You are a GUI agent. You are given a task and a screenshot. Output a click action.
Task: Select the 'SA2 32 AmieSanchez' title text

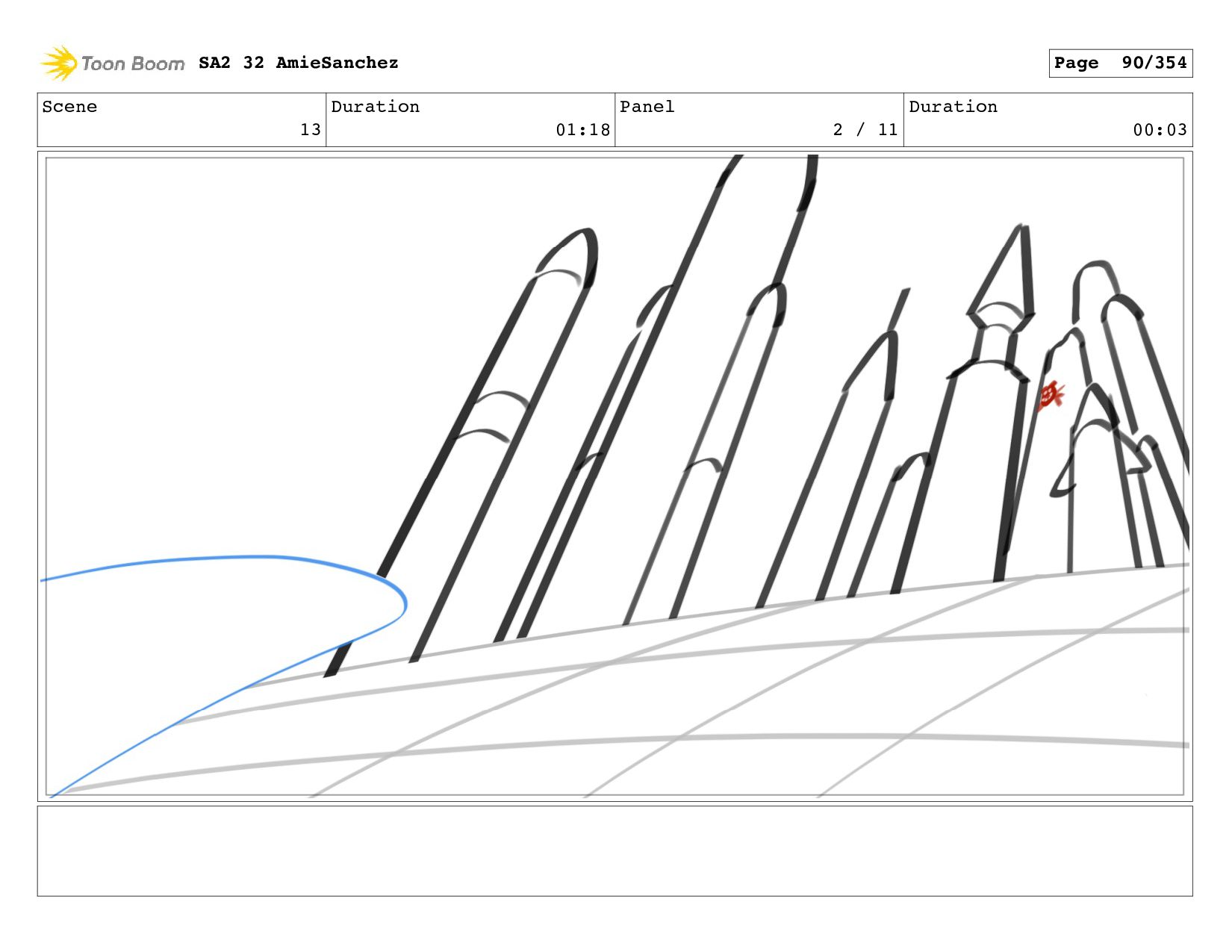click(x=299, y=63)
